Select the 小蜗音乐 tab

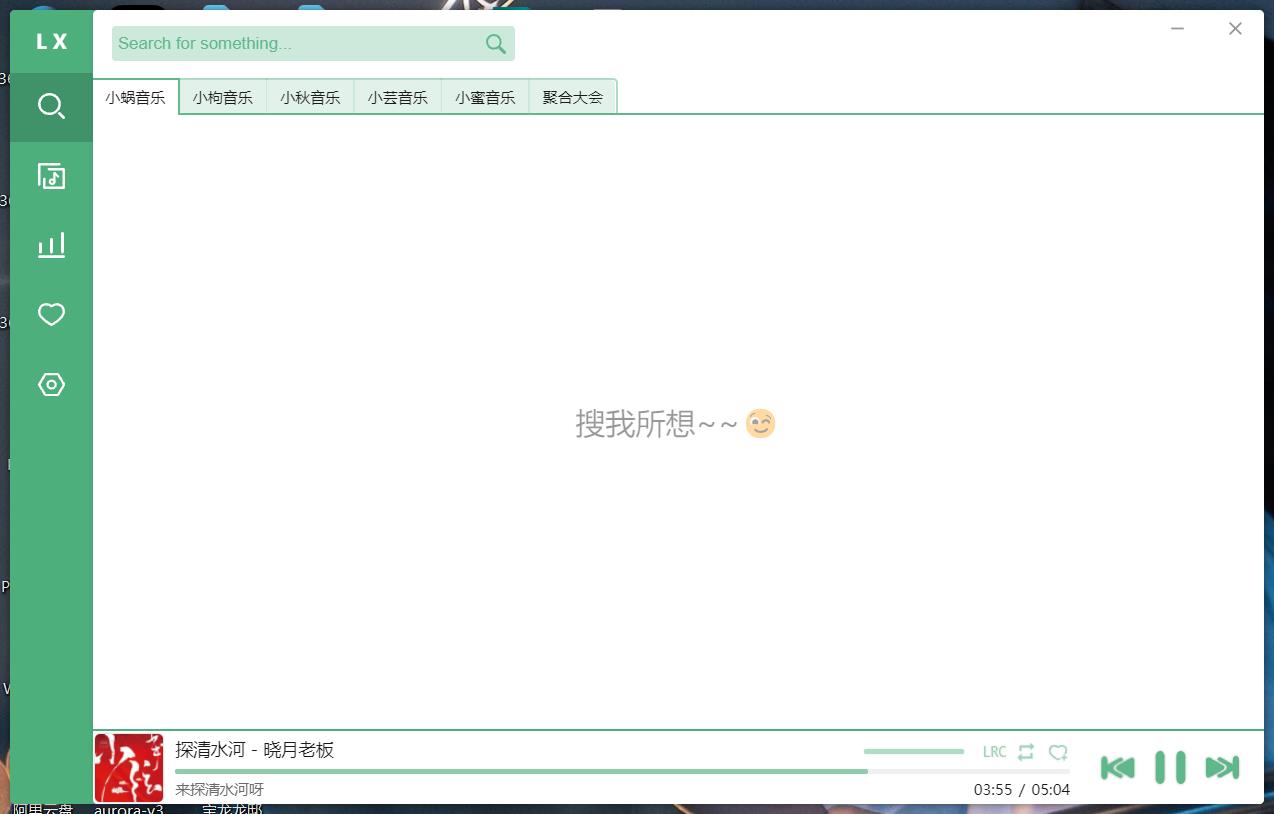tap(135, 97)
